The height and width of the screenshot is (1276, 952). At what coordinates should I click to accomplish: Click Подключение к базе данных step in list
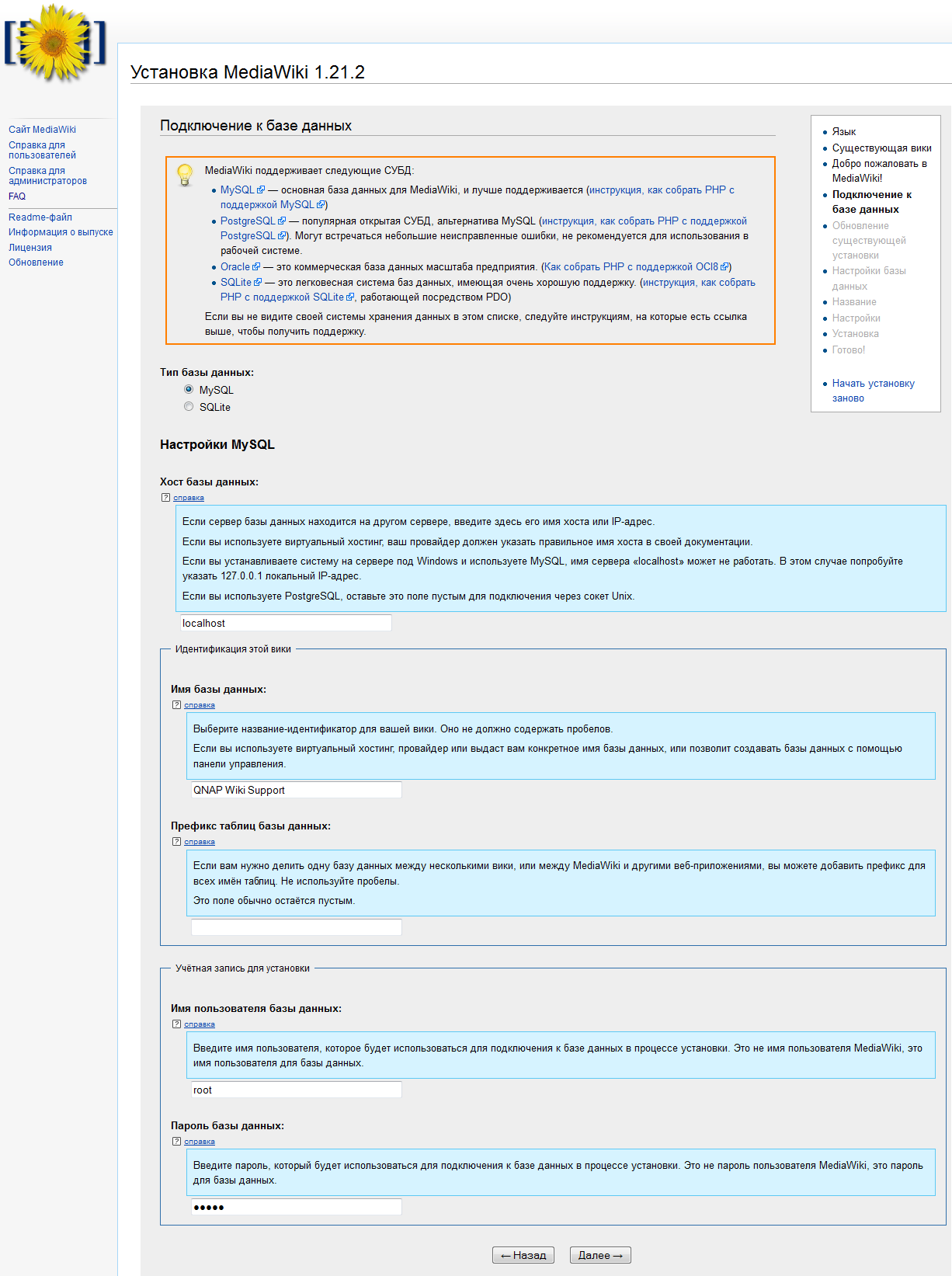(x=872, y=202)
